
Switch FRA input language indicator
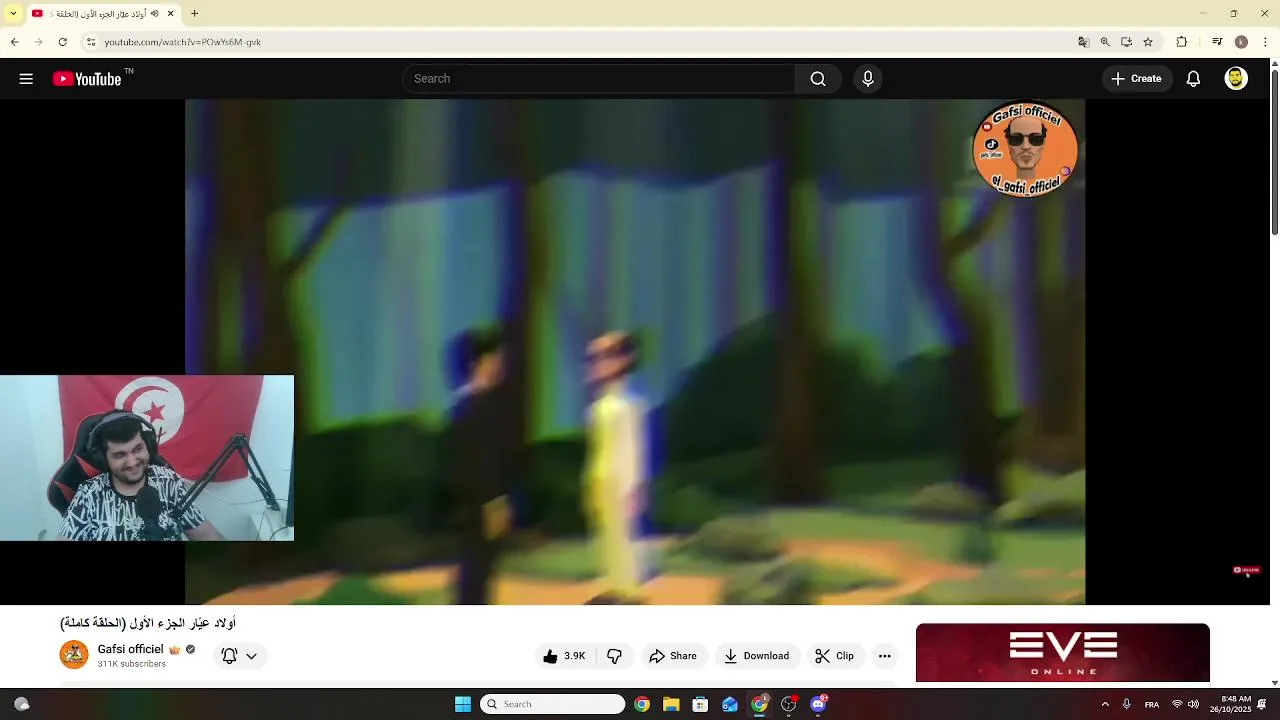pos(1152,704)
